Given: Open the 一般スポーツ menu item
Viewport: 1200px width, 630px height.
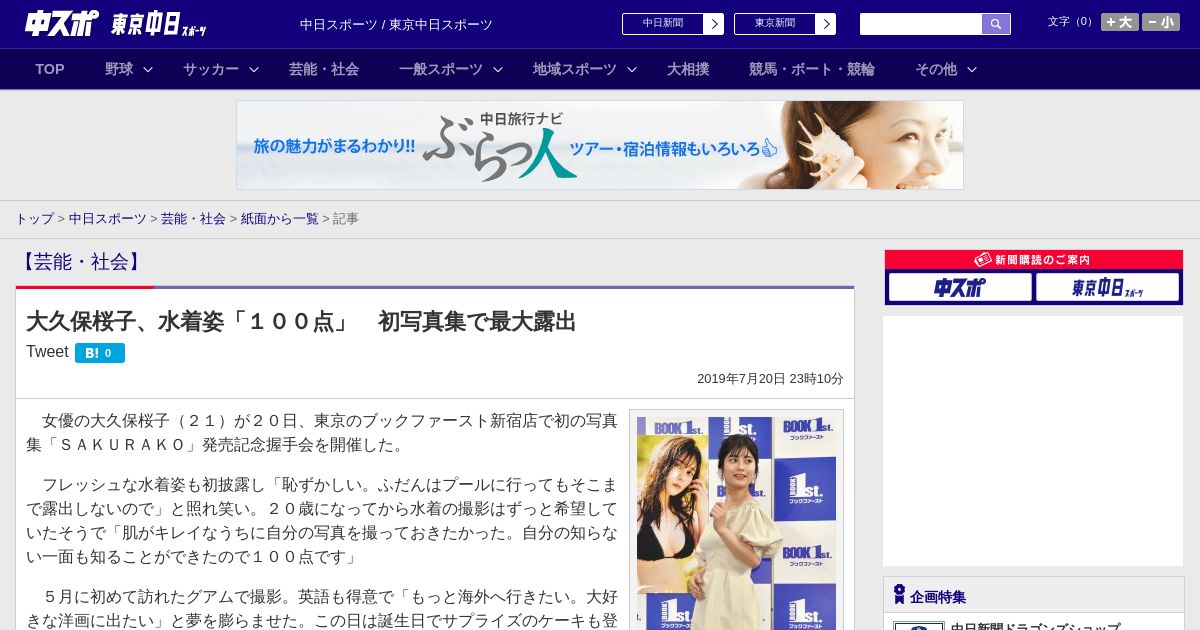Looking at the screenshot, I should click(x=441, y=69).
